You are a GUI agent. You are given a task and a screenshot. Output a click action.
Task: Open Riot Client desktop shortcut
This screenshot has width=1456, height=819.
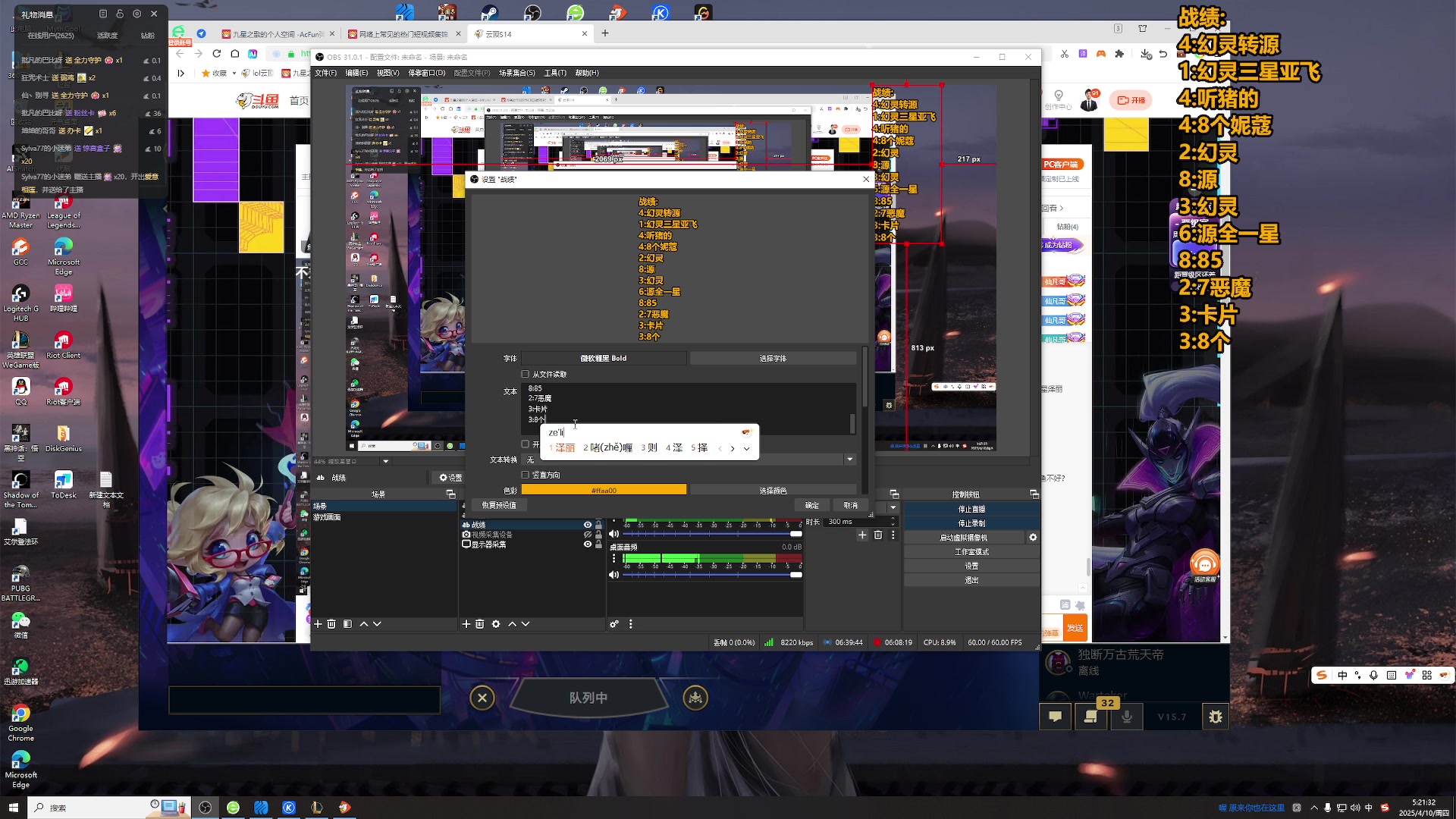click(63, 345)
